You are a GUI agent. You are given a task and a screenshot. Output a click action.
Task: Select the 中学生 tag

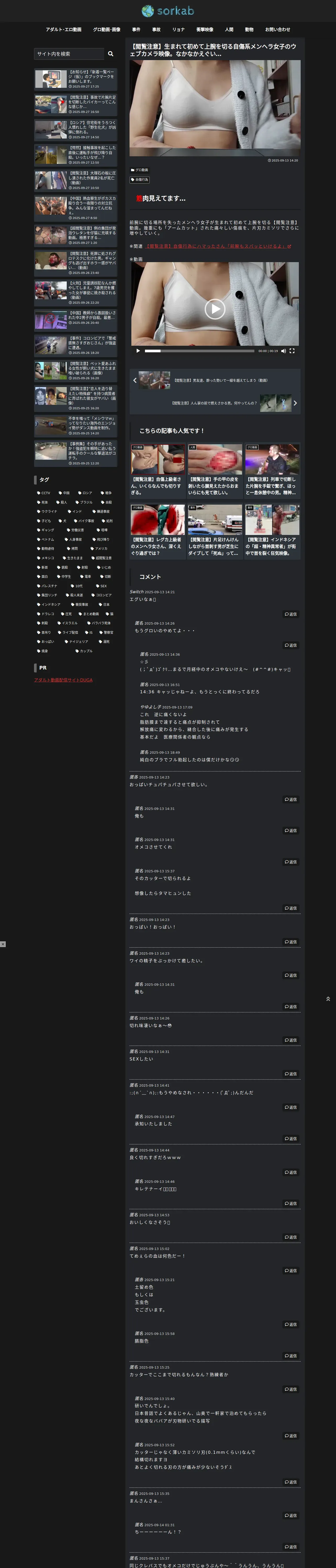65,577
